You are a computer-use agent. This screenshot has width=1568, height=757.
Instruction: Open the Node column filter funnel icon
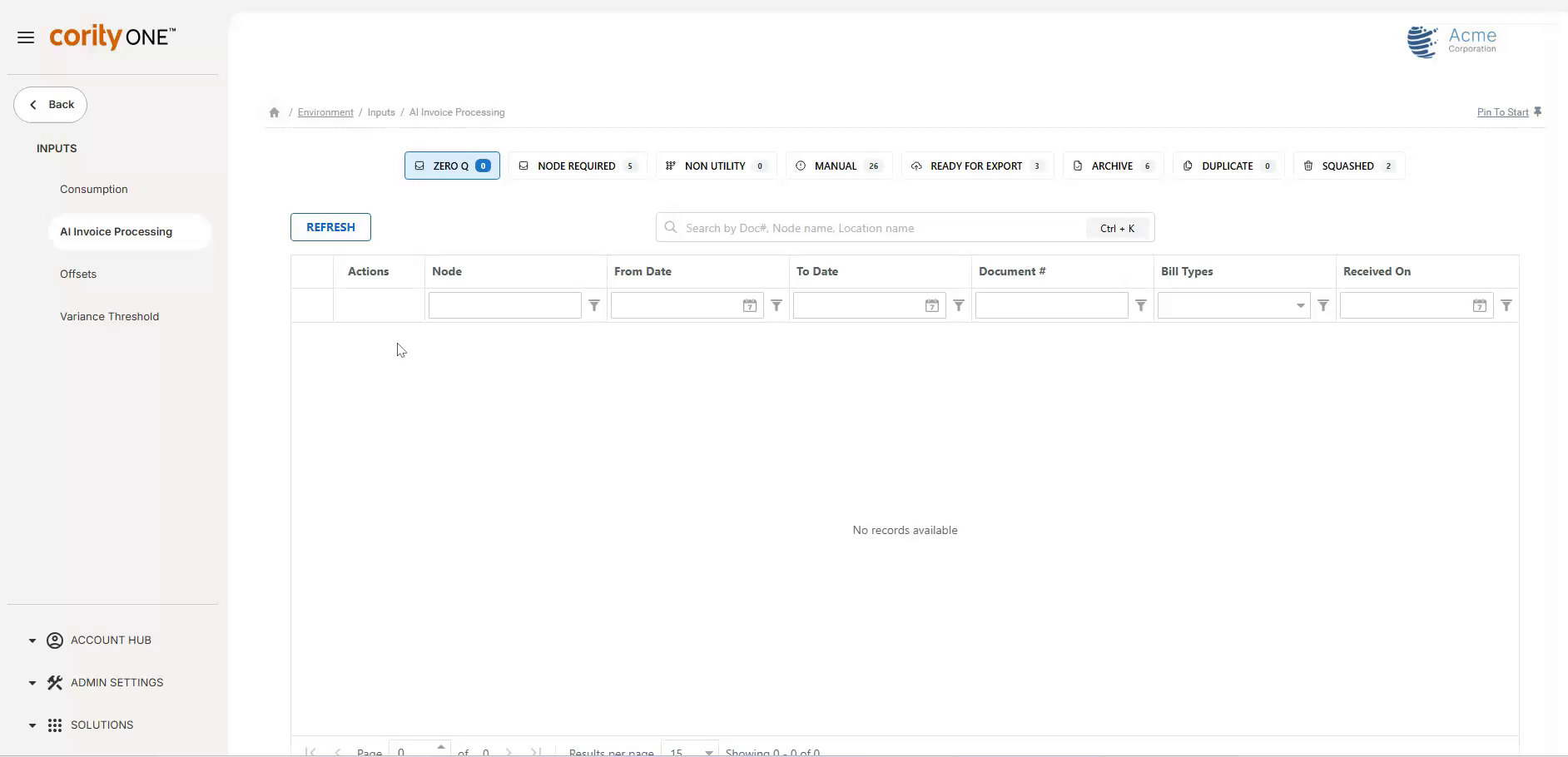tap(593, 305)
